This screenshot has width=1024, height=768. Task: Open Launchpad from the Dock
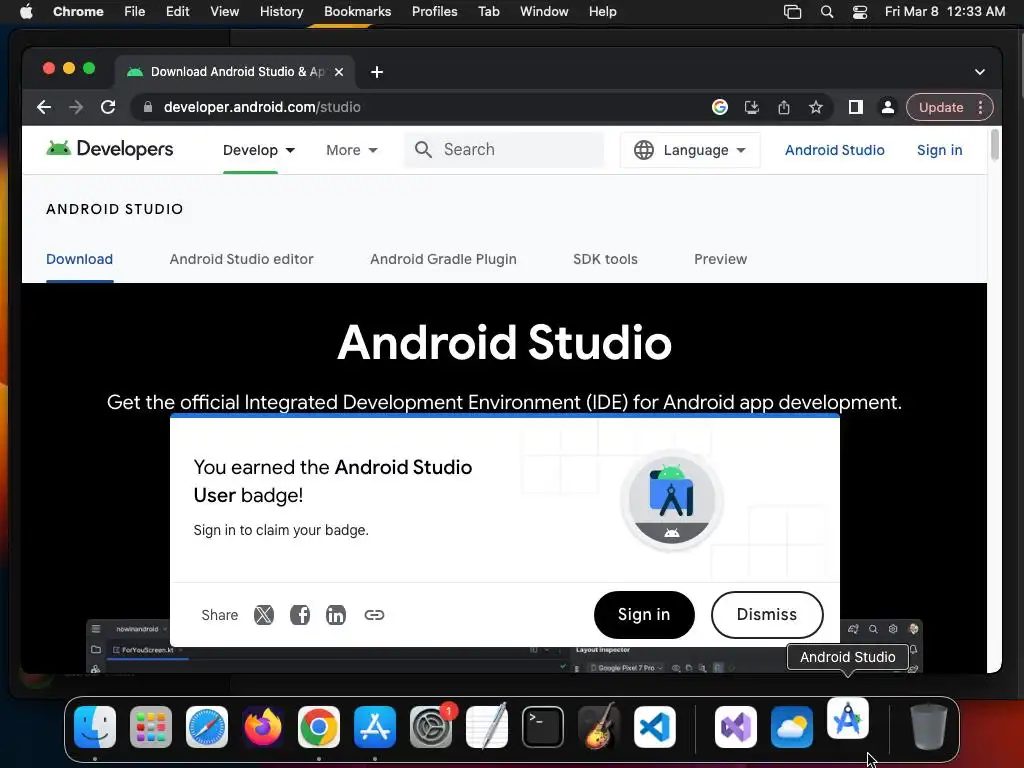151,727
